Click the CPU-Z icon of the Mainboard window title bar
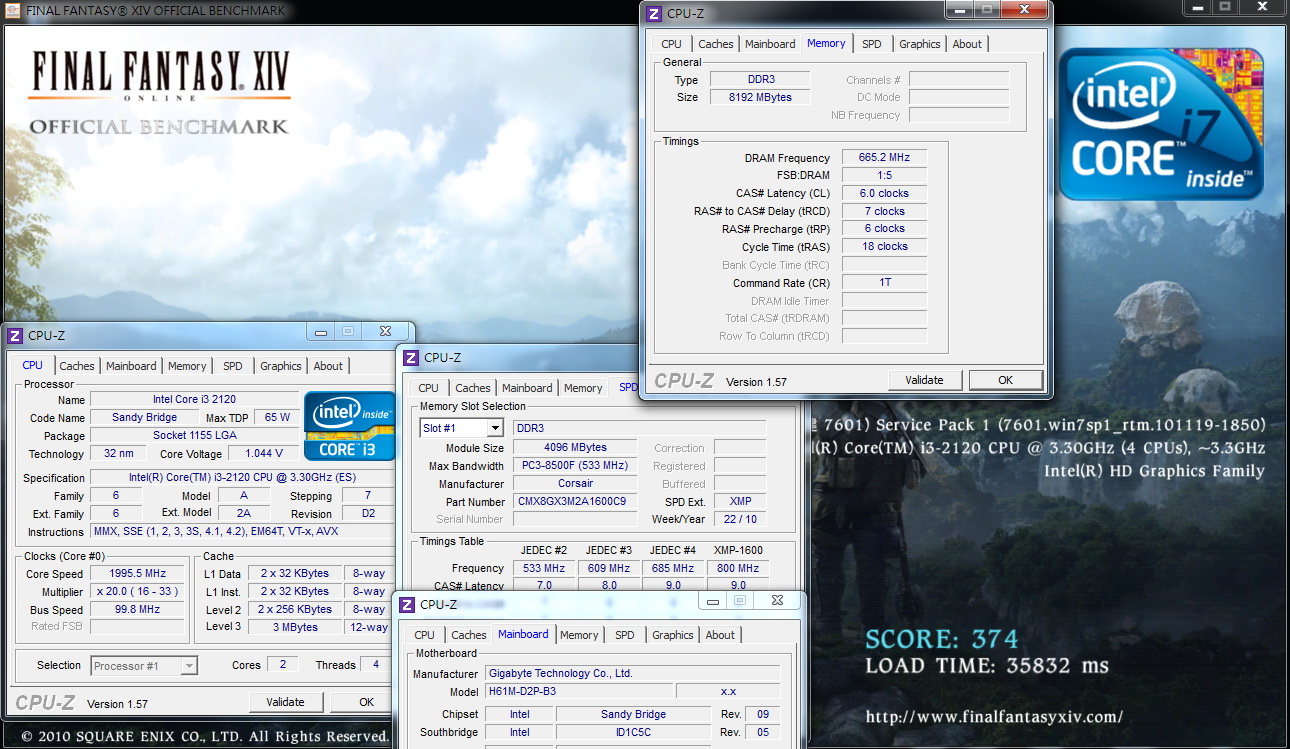This screenshot has height=749, width=1290. [407, 604]
